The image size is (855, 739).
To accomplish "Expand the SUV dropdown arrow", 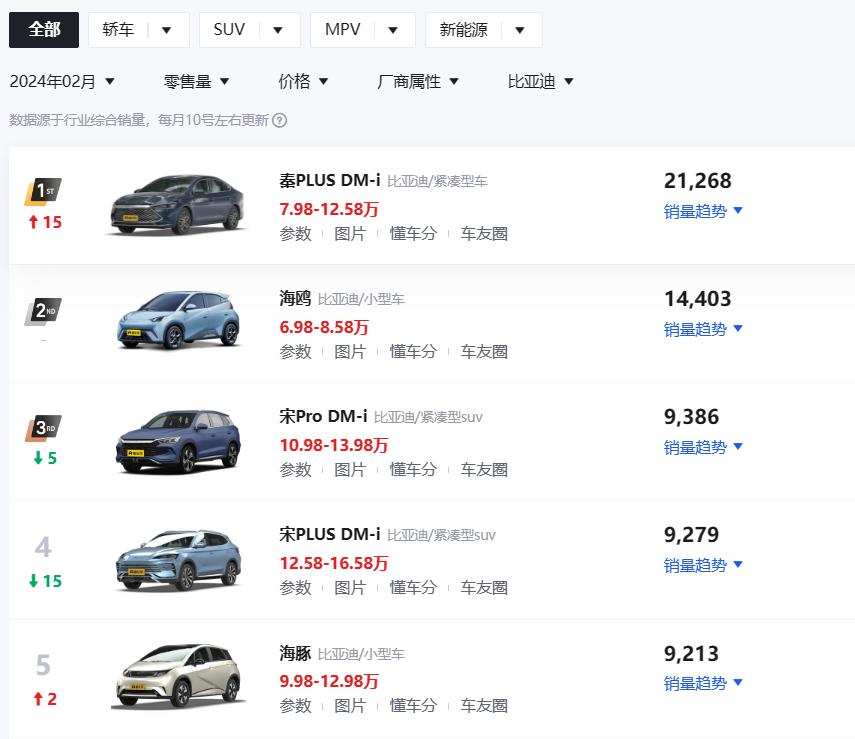I will [278, 31].
